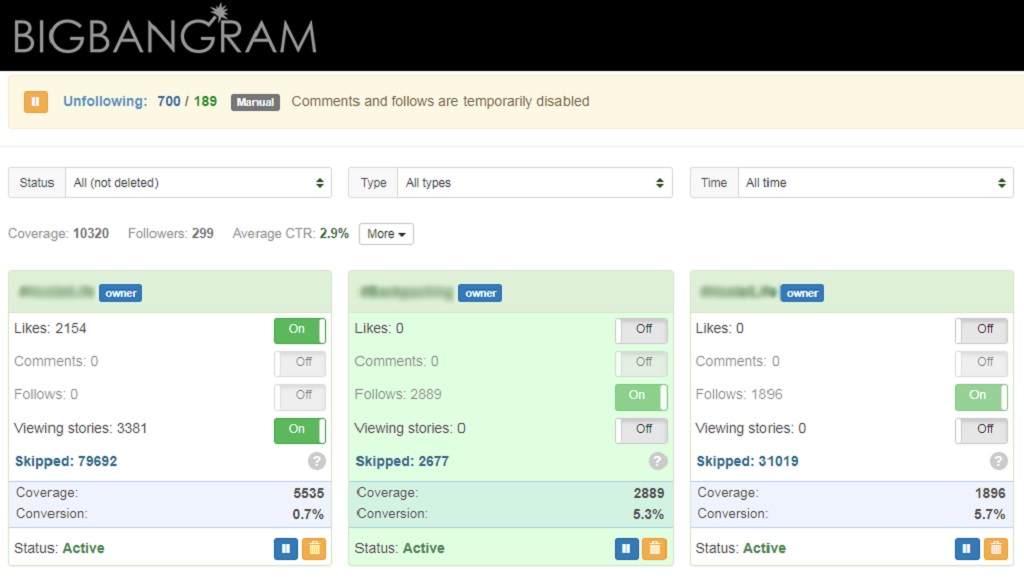Delete the campaign with Likes: 2154
The width and height of the screenshot is (1024, 580).
(314, 549)
